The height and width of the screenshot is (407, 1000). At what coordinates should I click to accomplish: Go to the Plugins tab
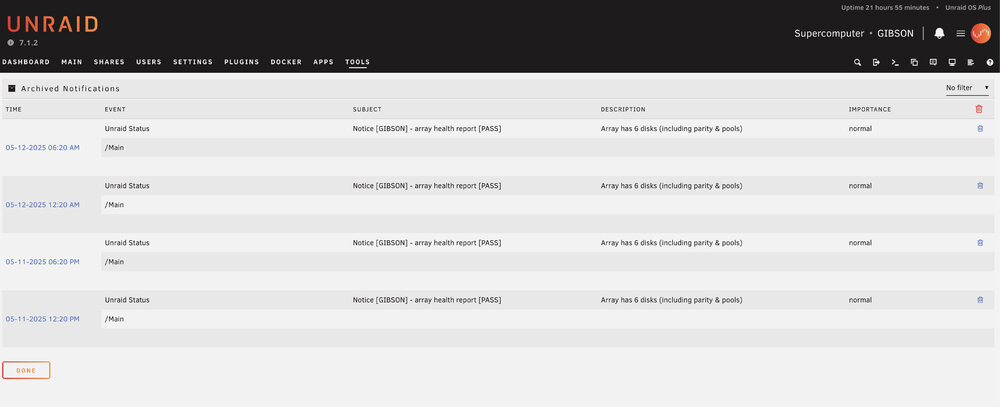242,62
